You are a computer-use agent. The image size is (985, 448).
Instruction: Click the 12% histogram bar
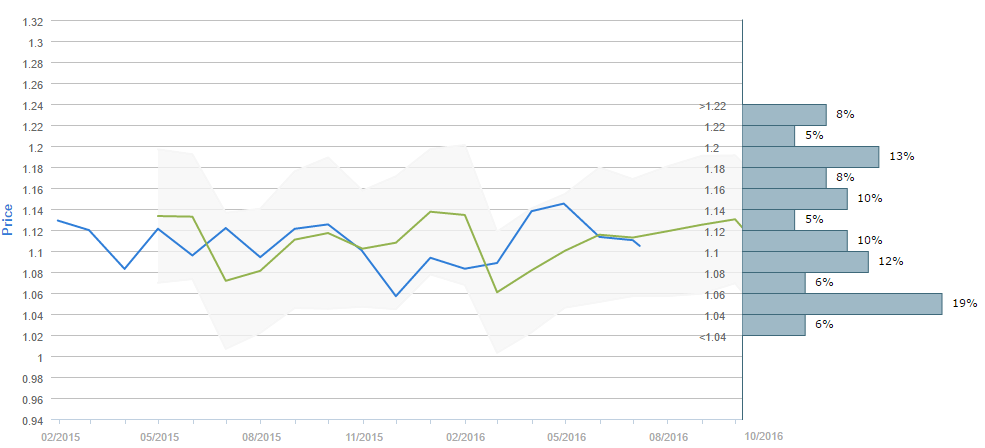tap(806, 262)
